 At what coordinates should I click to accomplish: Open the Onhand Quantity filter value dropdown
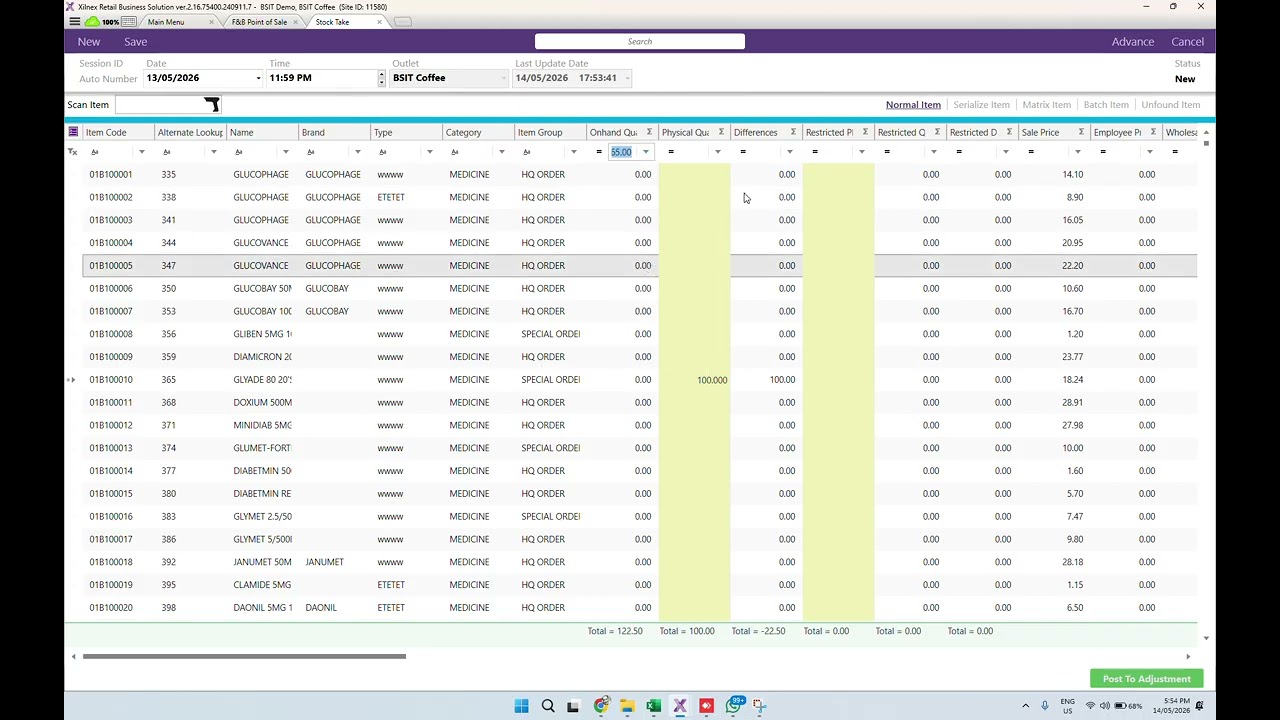645,152
